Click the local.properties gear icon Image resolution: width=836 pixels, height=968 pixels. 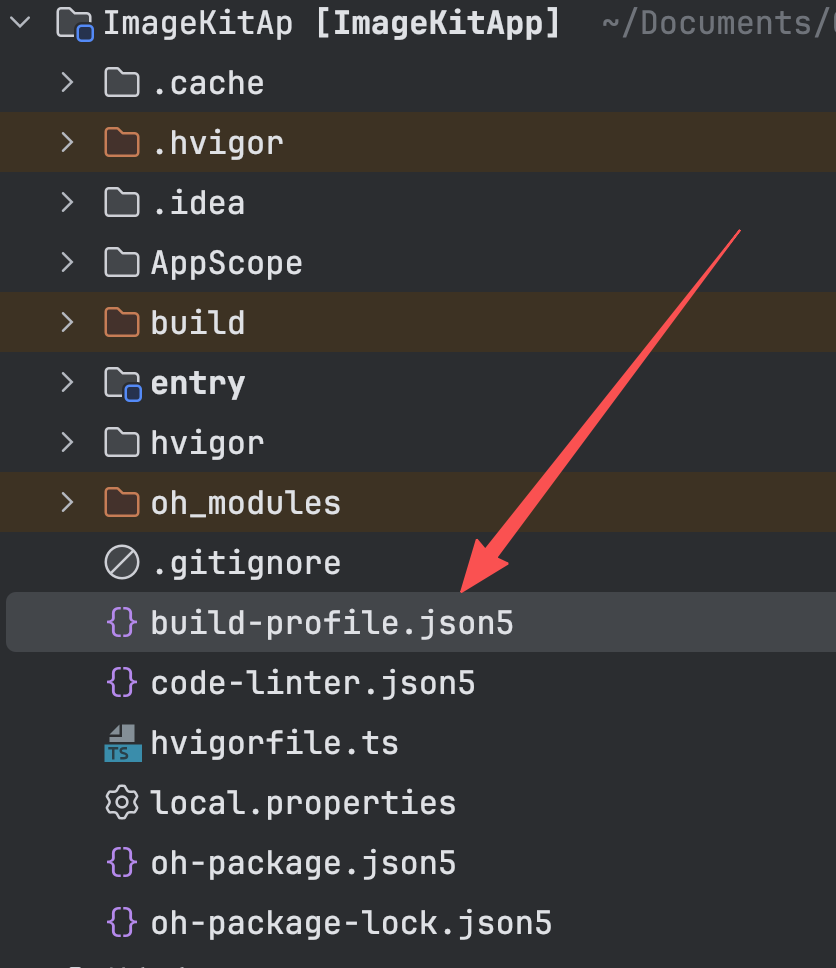pyautogui.click(x=122, y=803)
